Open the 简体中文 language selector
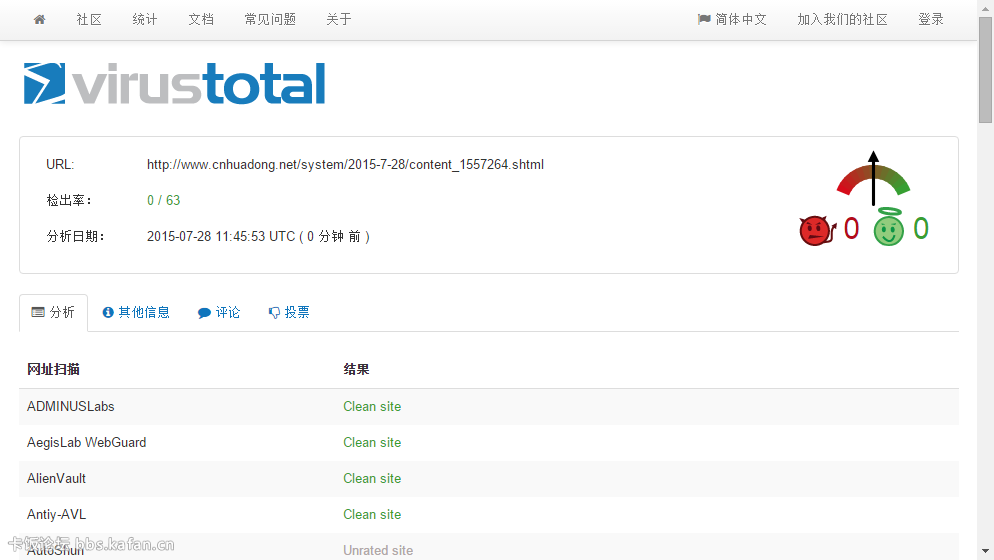The image size is (994, 560). (x=732, y=20)
